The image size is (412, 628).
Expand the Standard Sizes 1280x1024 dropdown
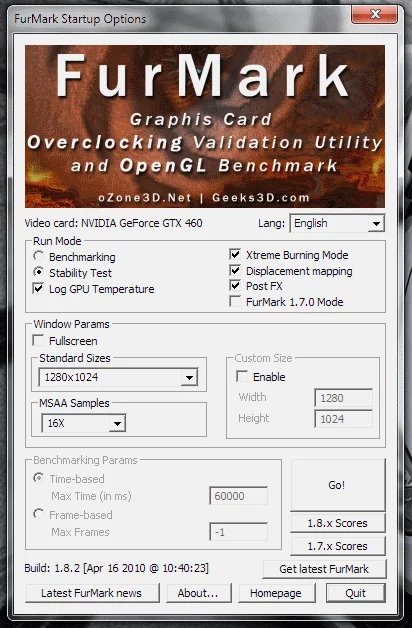[118, 377]
